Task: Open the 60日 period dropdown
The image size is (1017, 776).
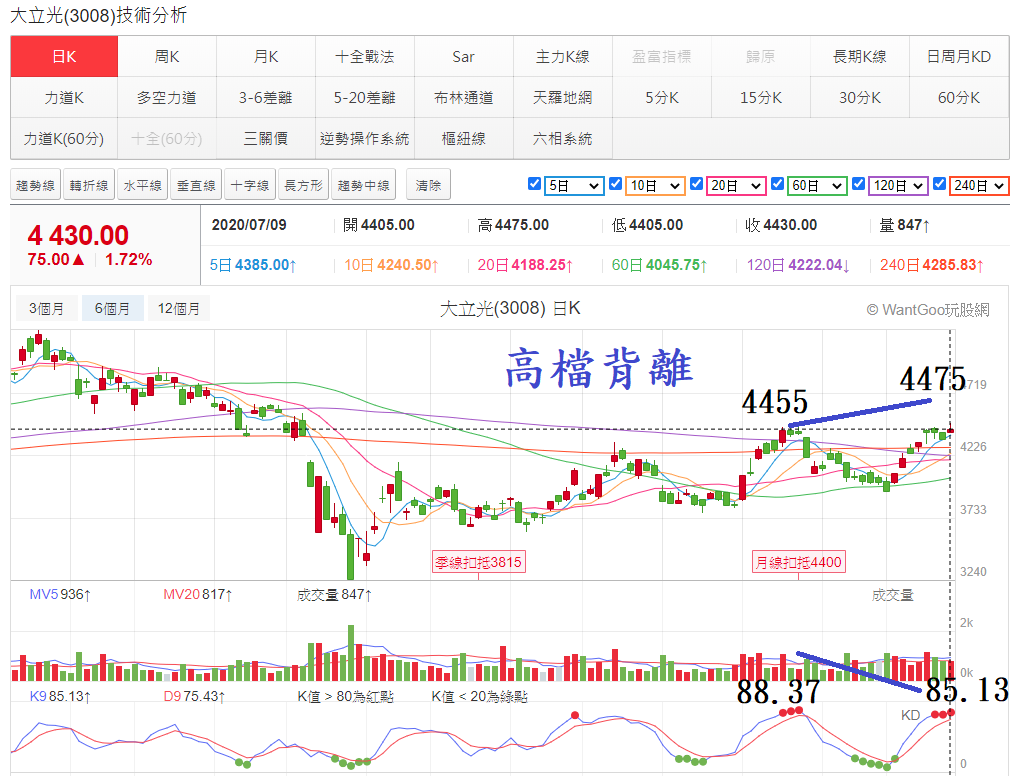Action: coord(817,186)
